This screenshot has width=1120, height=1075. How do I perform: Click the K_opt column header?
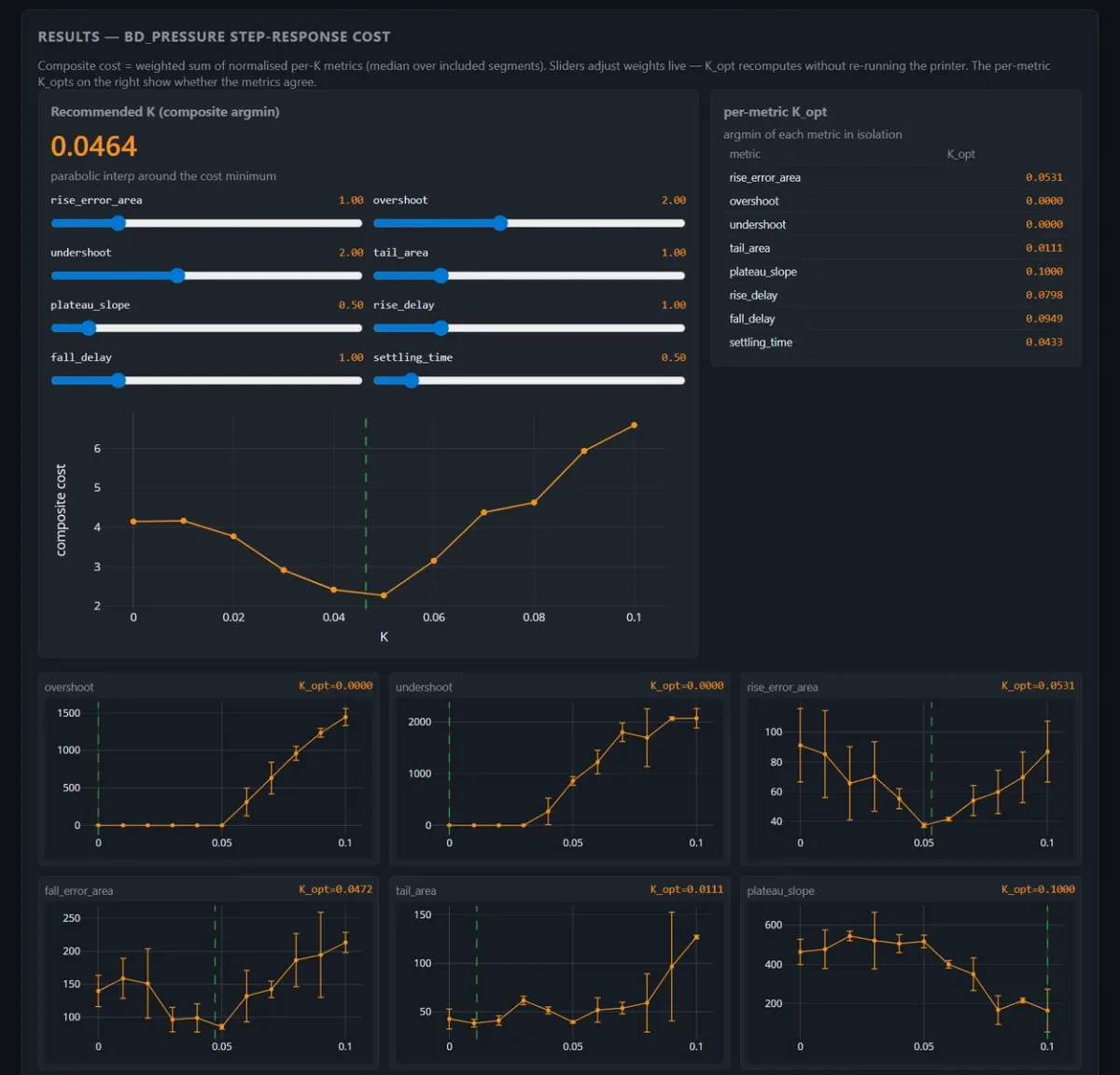pyautogui.click(x=960, y=154)
